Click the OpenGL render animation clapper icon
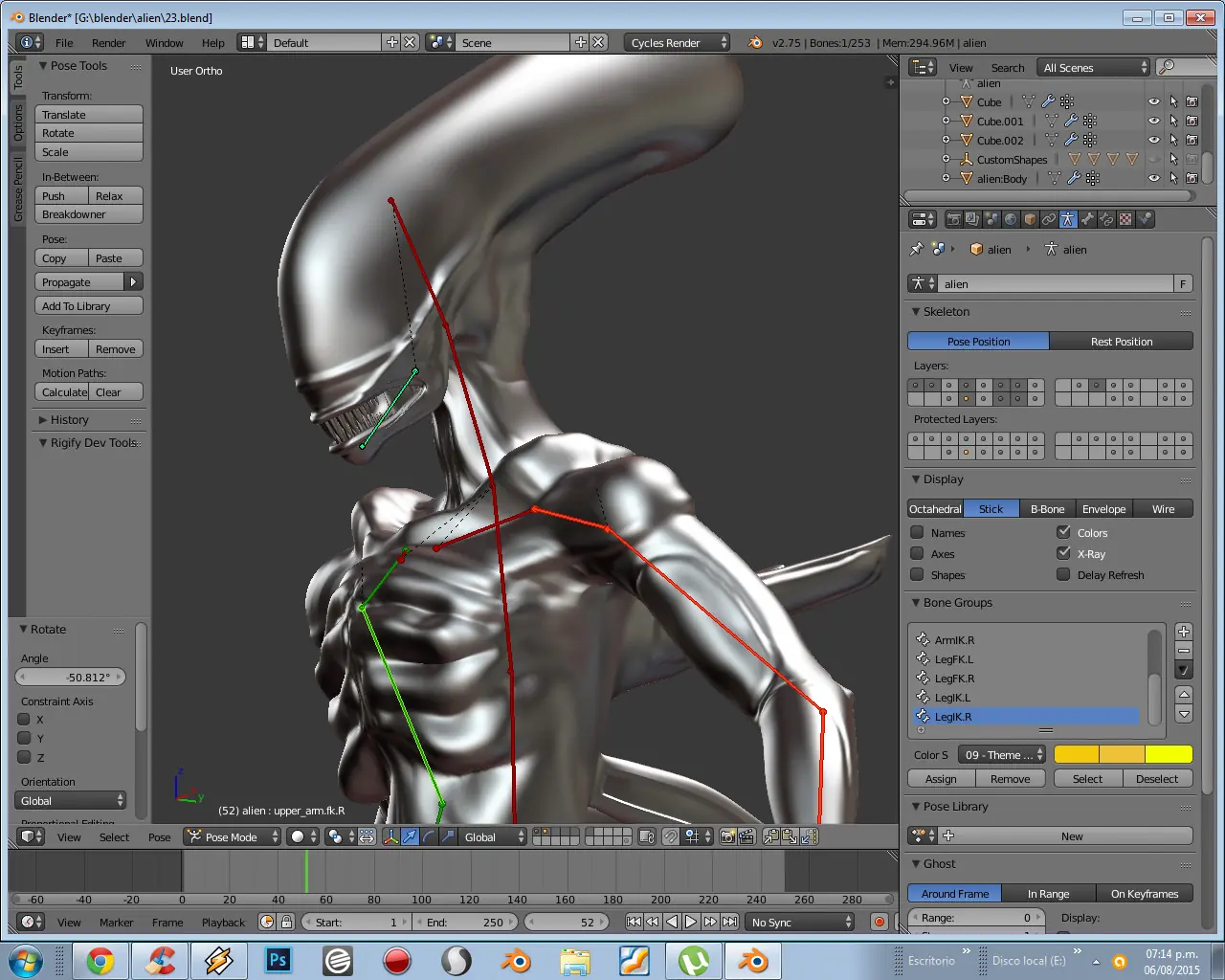1225x980 pixels. pos(746,836)
